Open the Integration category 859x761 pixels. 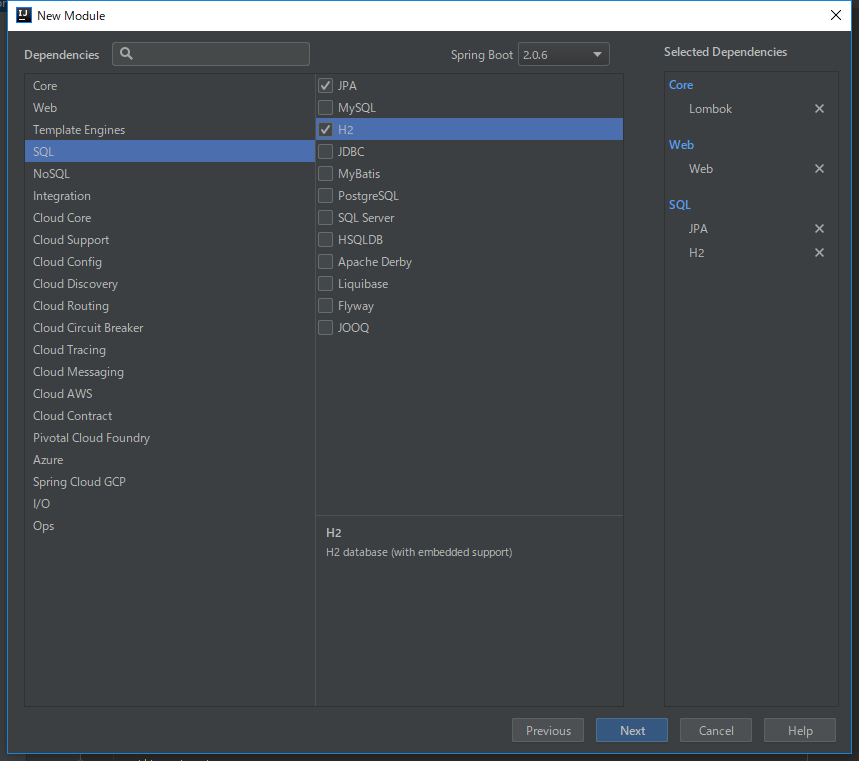coord(170,196)
